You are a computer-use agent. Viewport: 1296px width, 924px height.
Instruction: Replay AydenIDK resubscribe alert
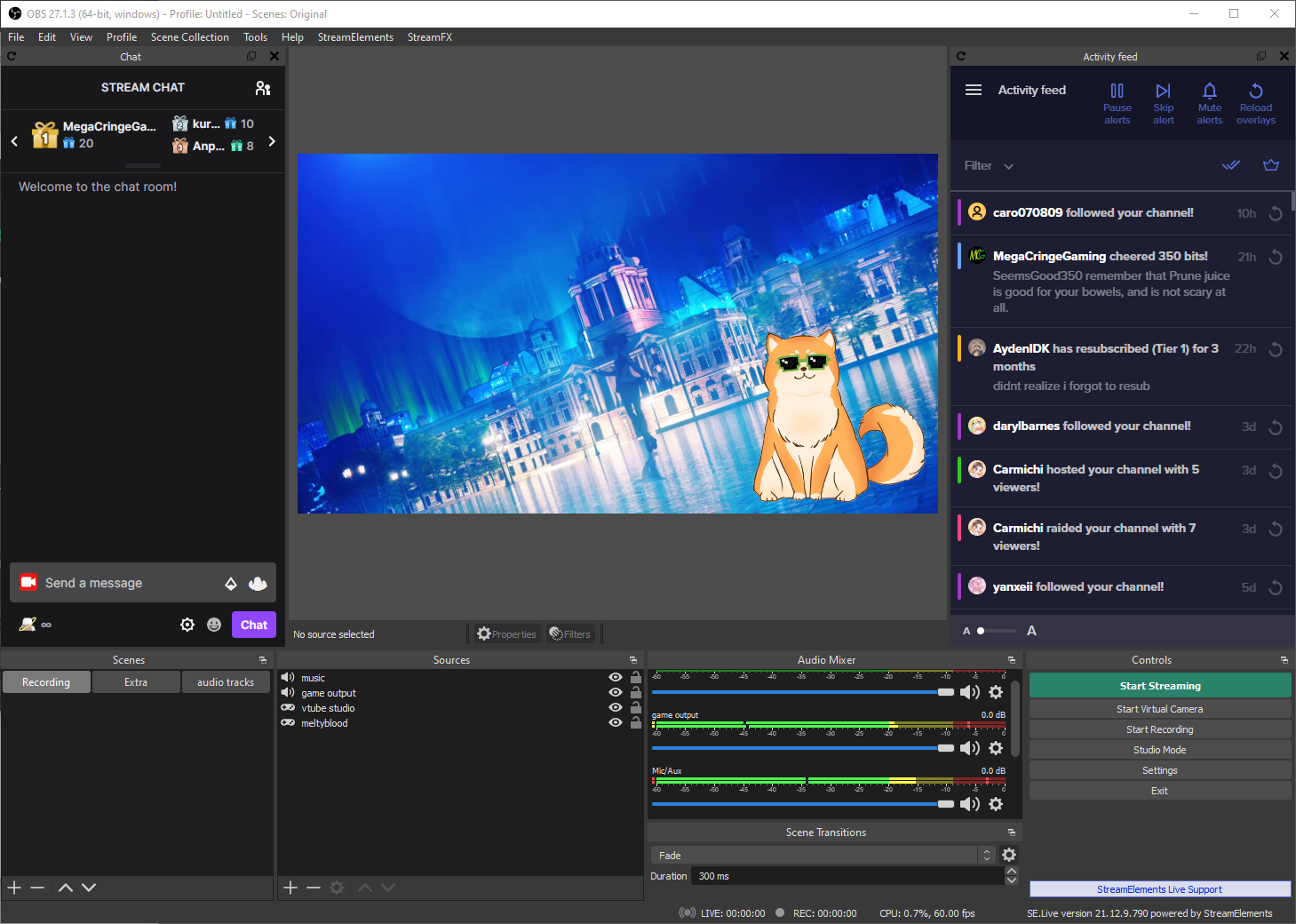pos(1276,349)
